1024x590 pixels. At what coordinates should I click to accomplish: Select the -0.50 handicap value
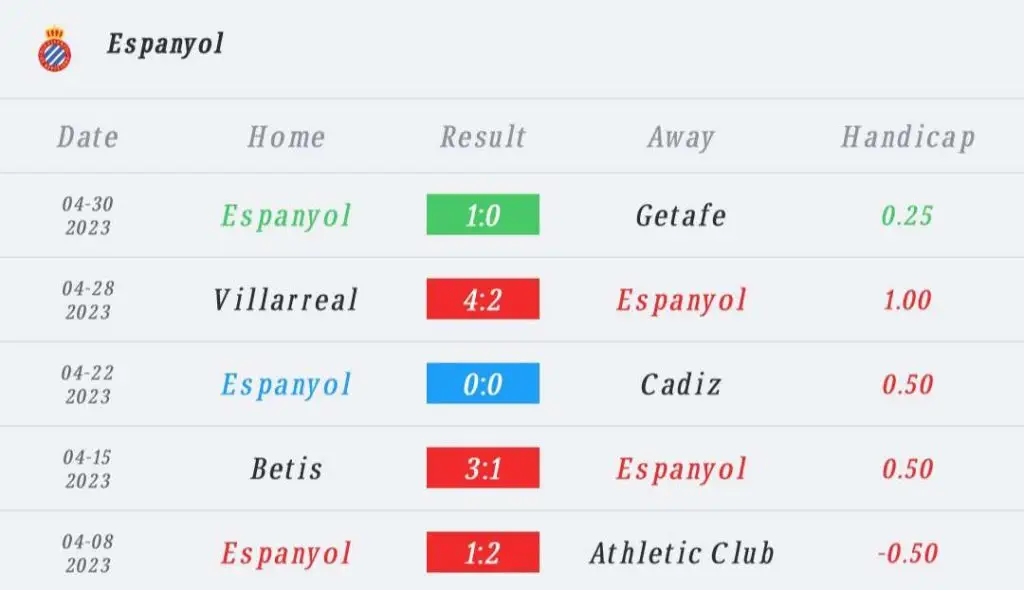pyautogui.click(x=907, y=553)
